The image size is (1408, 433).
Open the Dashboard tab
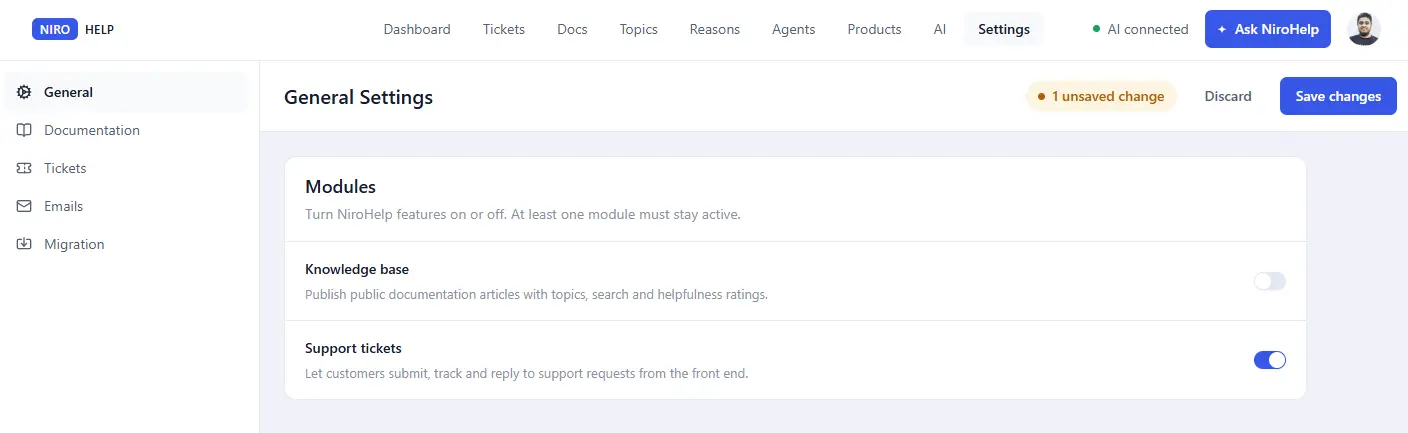(x=417, y=29)
